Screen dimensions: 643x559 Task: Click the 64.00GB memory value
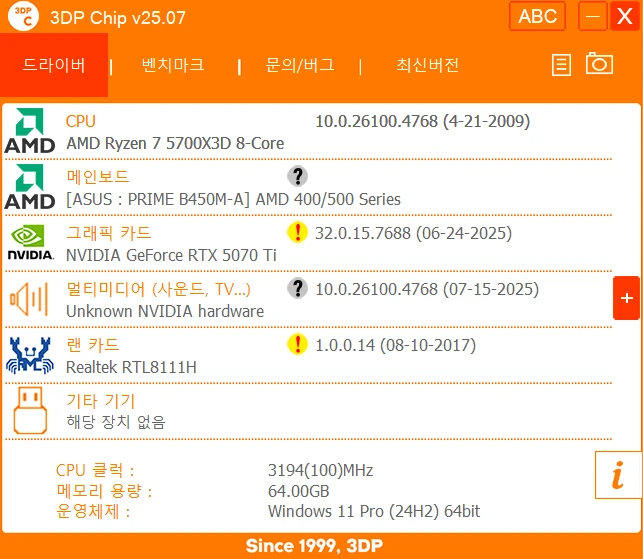pyautogui.click(x=299, y=491)
